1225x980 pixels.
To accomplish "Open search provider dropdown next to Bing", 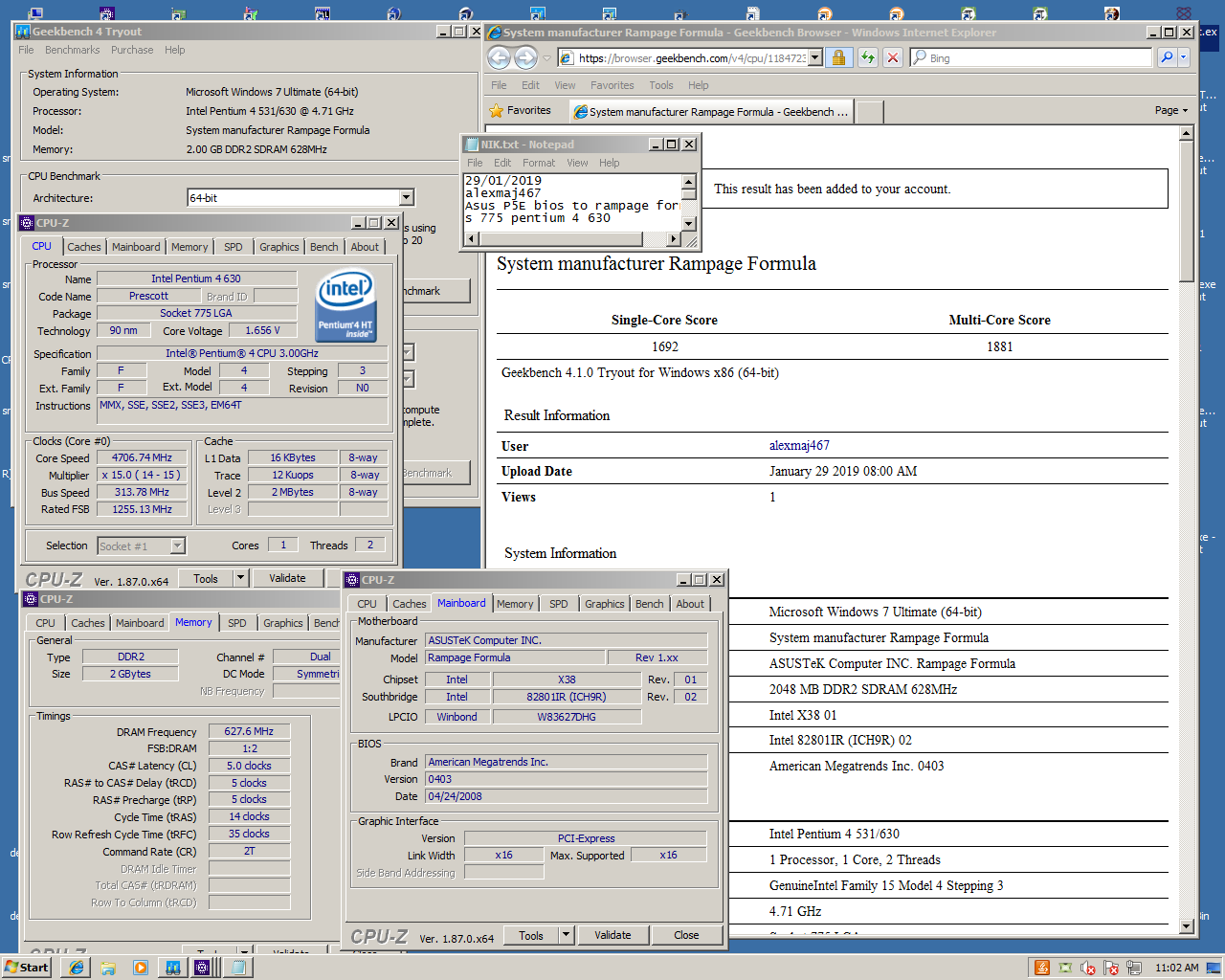I will pos(1184,58).
